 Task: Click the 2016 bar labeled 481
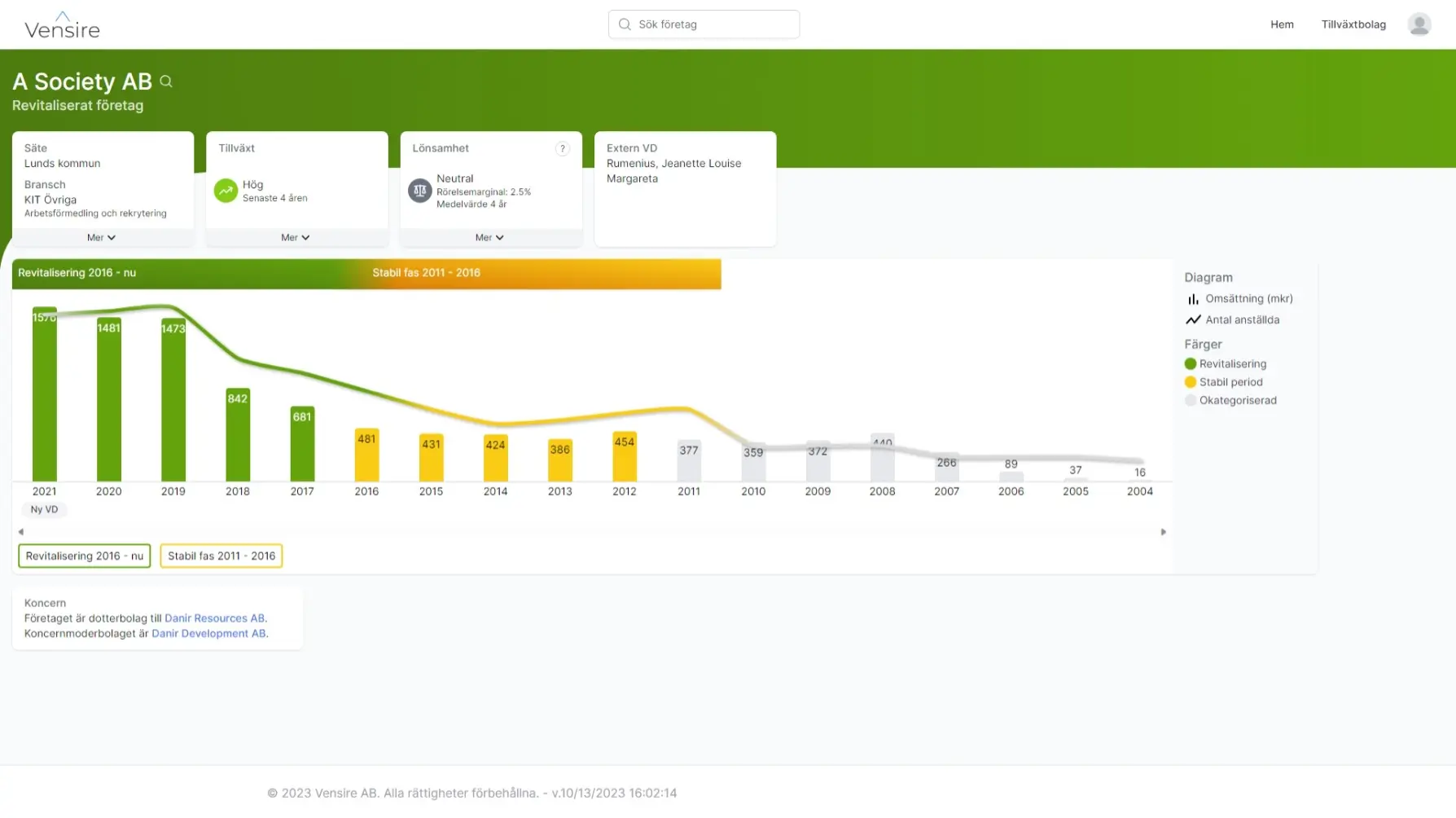coord(366,455)
